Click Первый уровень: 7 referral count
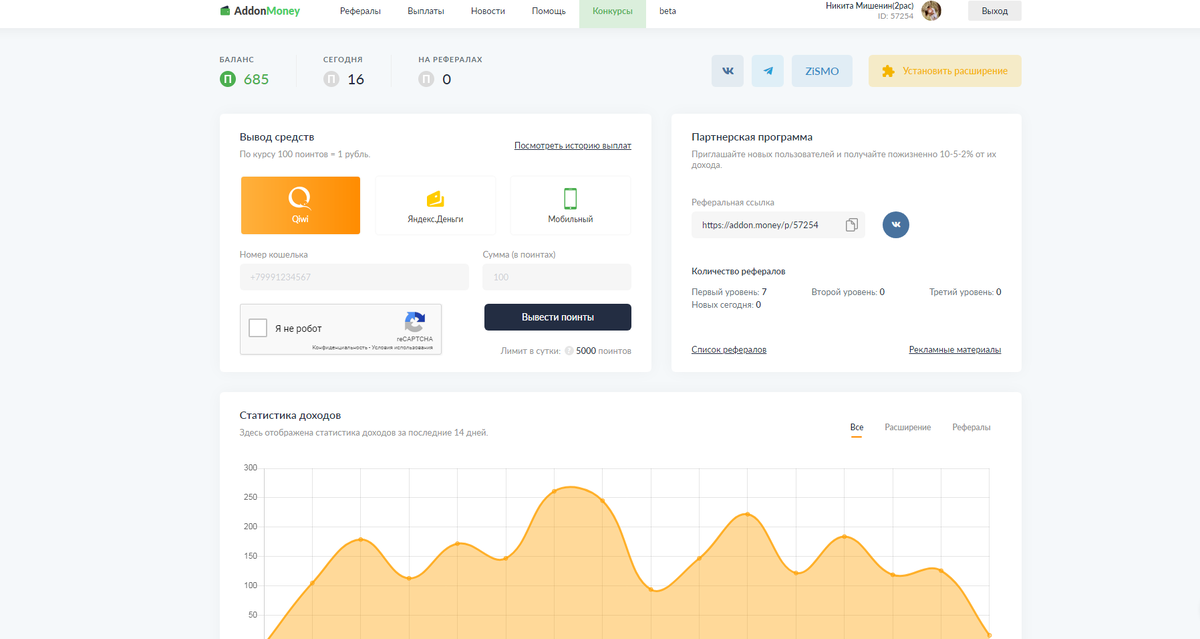1200x639 pixels. (729, 292)
